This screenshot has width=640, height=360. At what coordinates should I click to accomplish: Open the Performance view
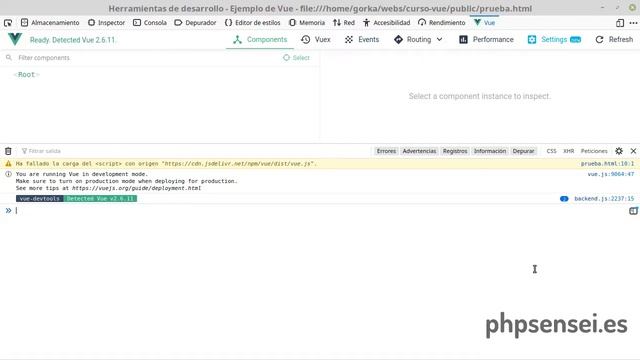[x=486, y=40]
